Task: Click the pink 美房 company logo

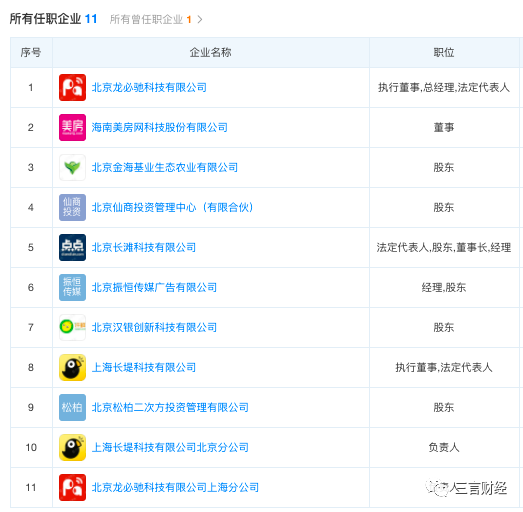Action: (72, 127)
